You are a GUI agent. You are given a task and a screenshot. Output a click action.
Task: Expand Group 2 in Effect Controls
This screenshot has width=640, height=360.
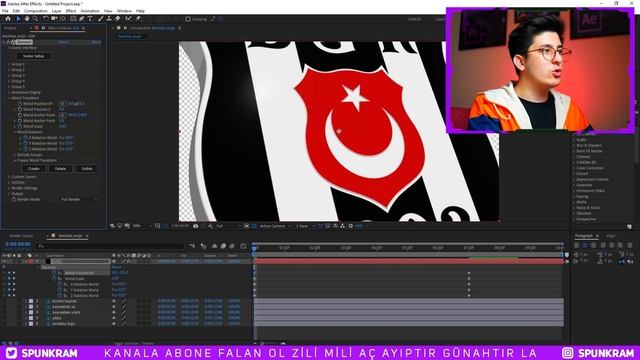click(9, 70)
